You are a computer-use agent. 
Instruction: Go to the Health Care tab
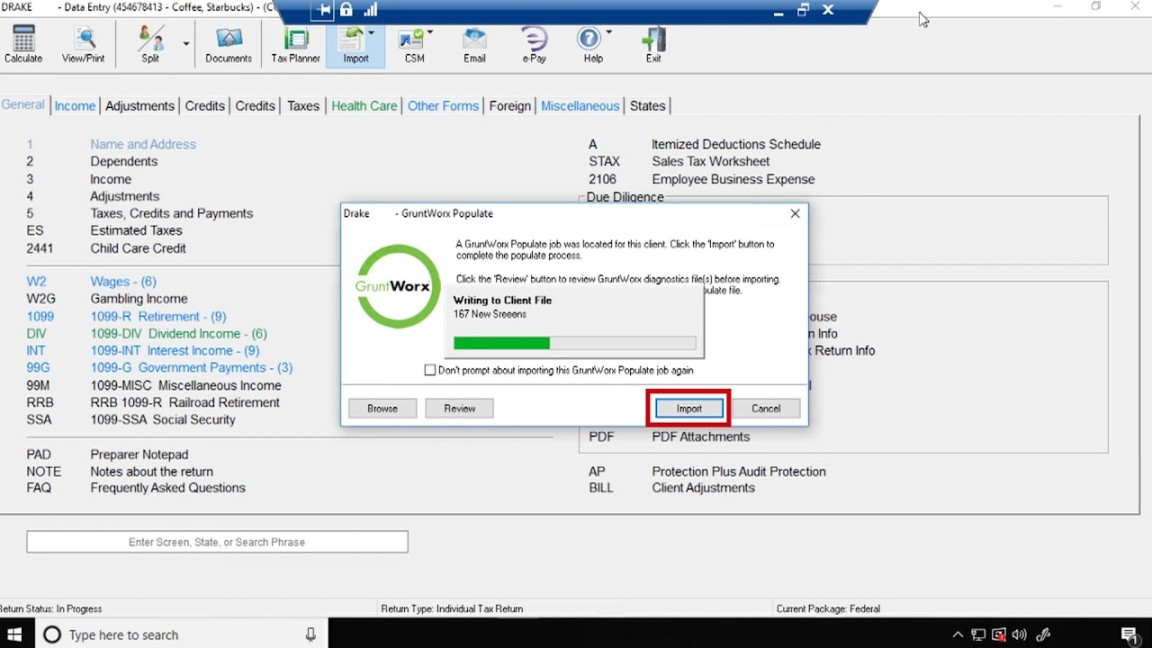pos(364,106)
